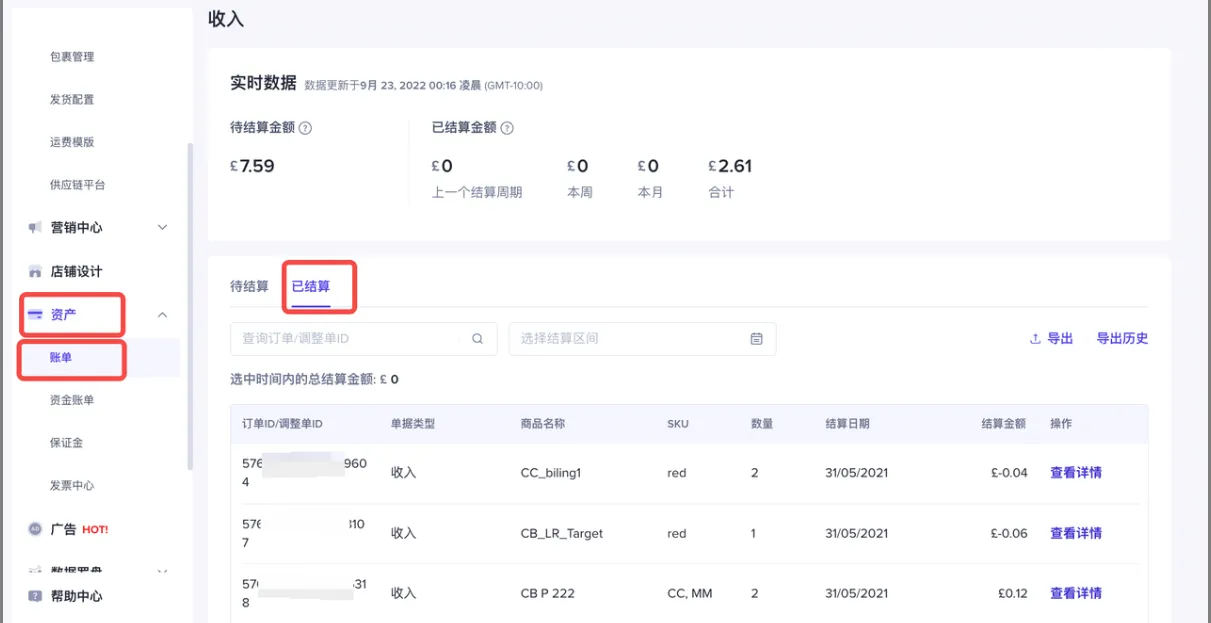Viewport: 1211px width, 623px height.
Task: Click info icon next to 待结算金额
Action: point(306,128)
